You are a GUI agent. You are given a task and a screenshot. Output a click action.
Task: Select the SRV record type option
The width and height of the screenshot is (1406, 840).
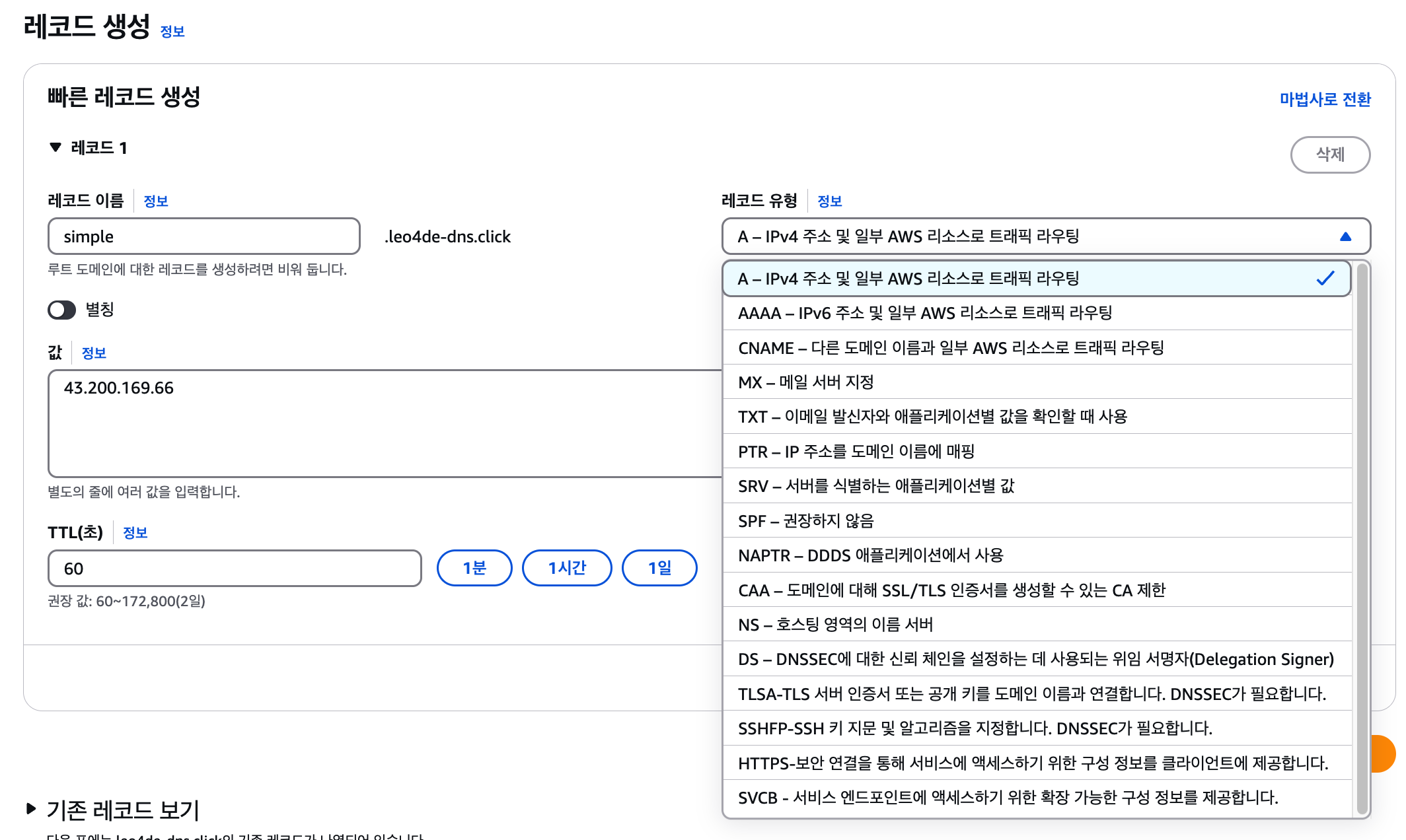tap(875, 486)
